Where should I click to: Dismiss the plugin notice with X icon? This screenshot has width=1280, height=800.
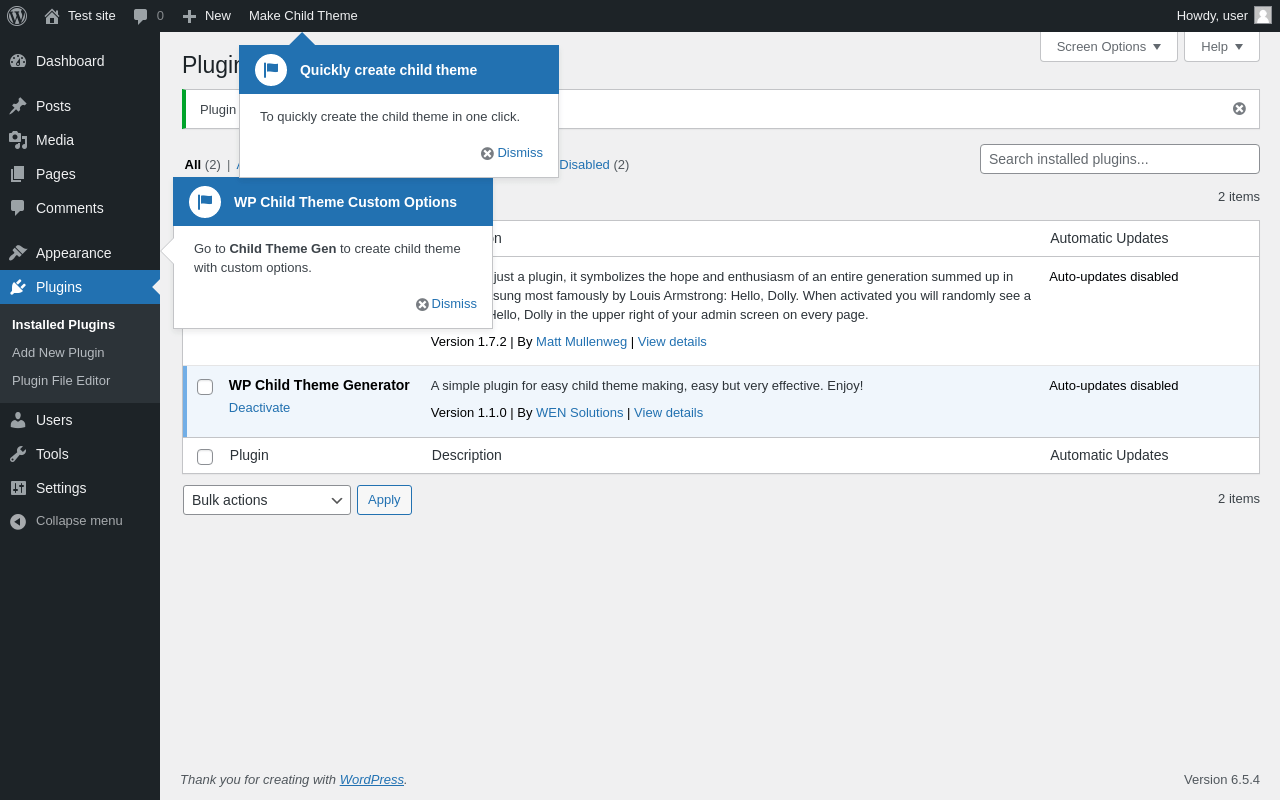(x=1239, y=109)
